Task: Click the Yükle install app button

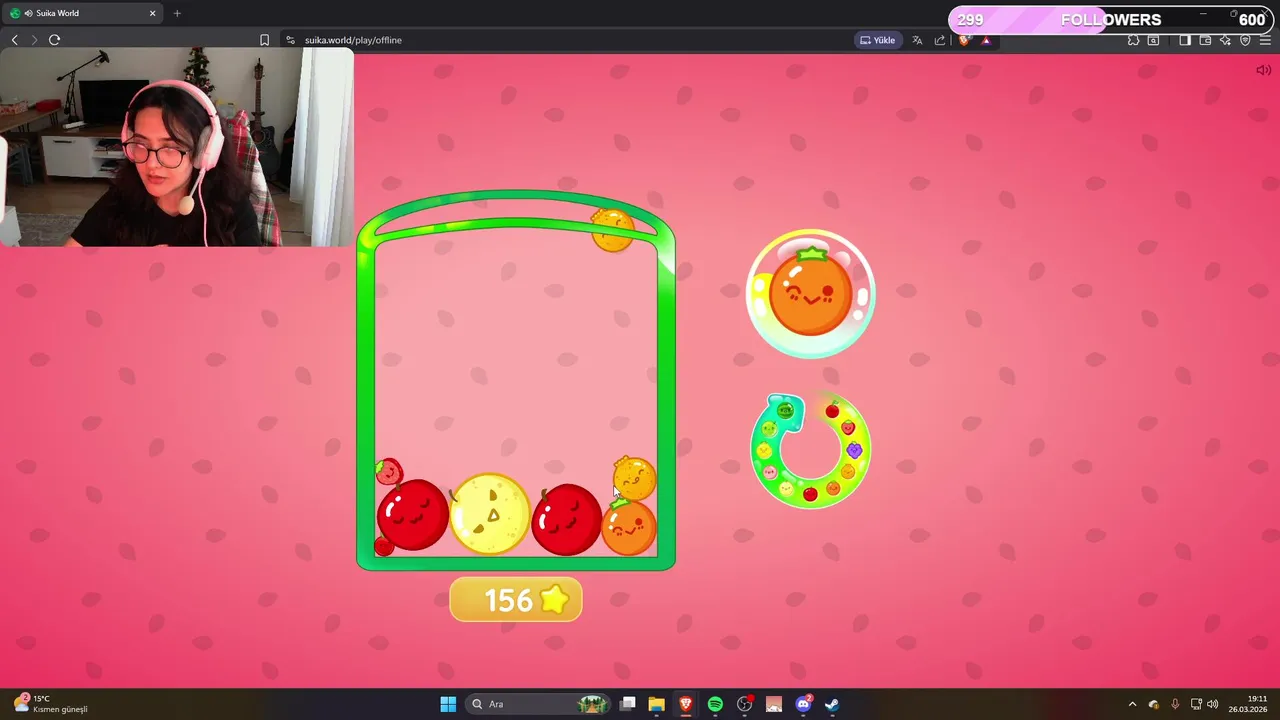Action: click(x=878, y=40)
